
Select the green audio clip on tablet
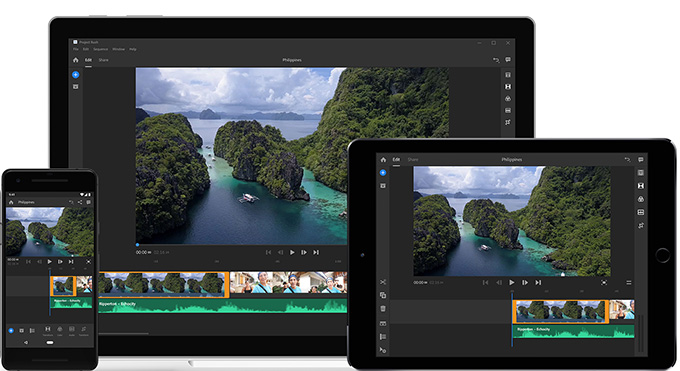pos(573,332)
